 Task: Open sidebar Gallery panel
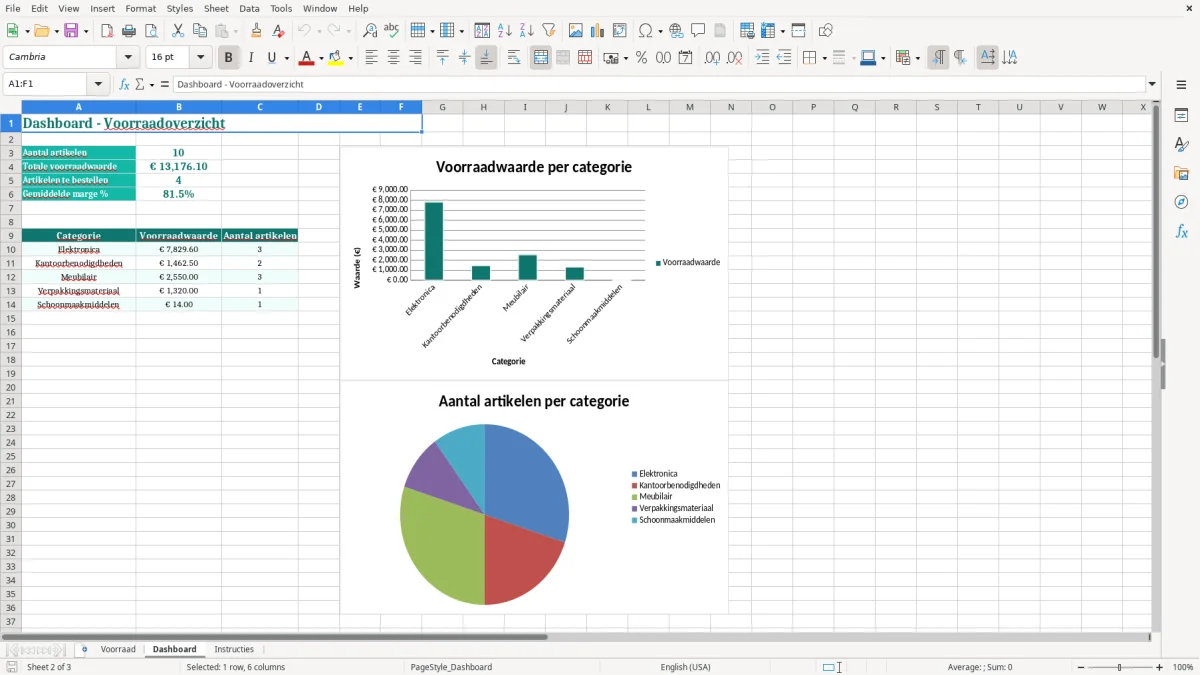[x=1181, y=174]
